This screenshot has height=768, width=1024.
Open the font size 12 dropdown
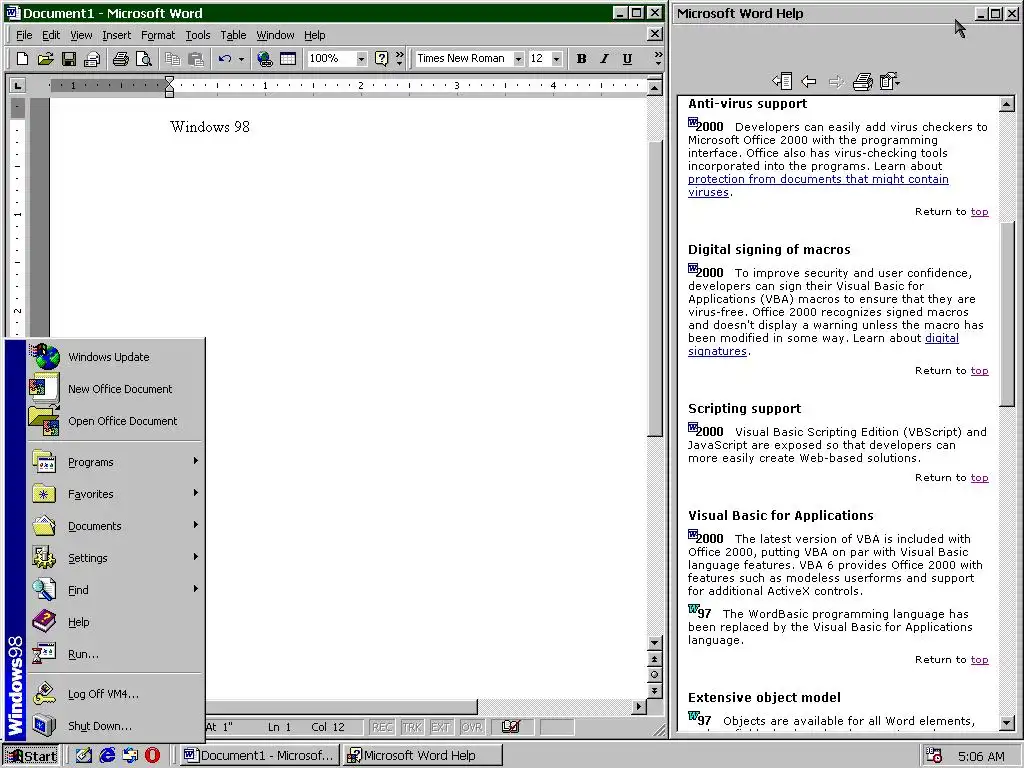[x=556, y=59]
